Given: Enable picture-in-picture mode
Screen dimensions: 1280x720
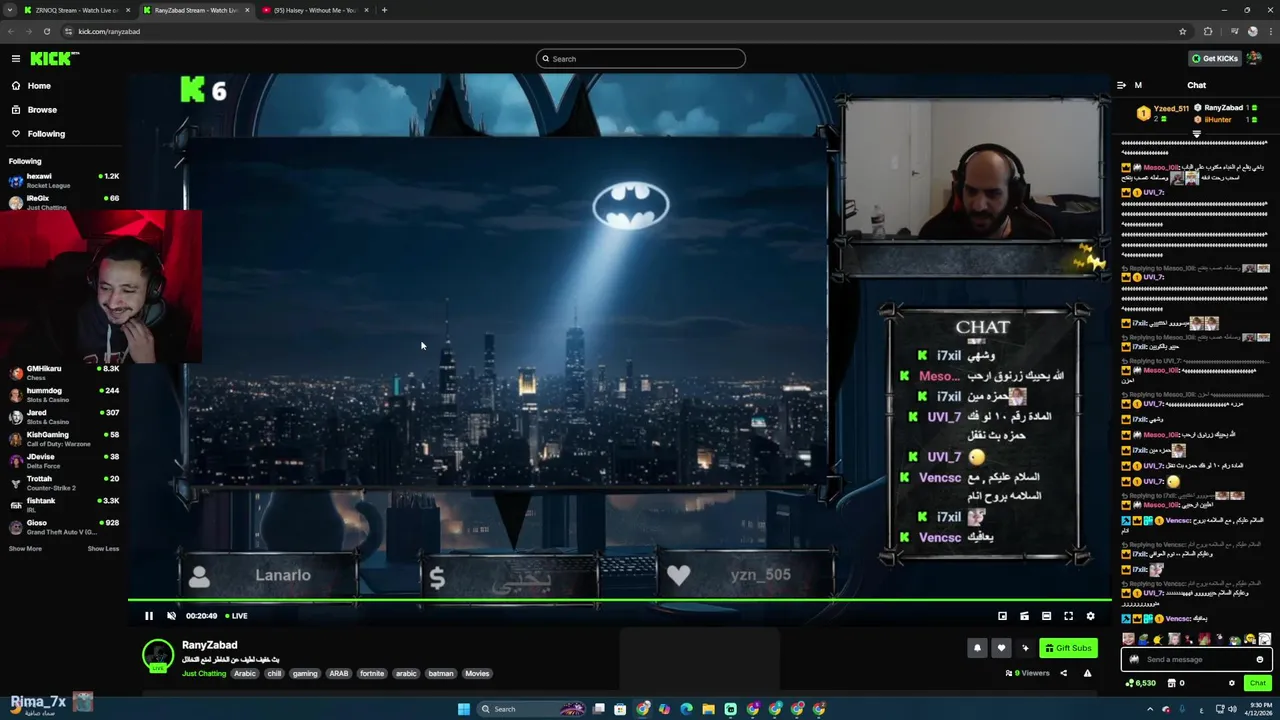Looking at the screenshot, I should point(1002,616).
